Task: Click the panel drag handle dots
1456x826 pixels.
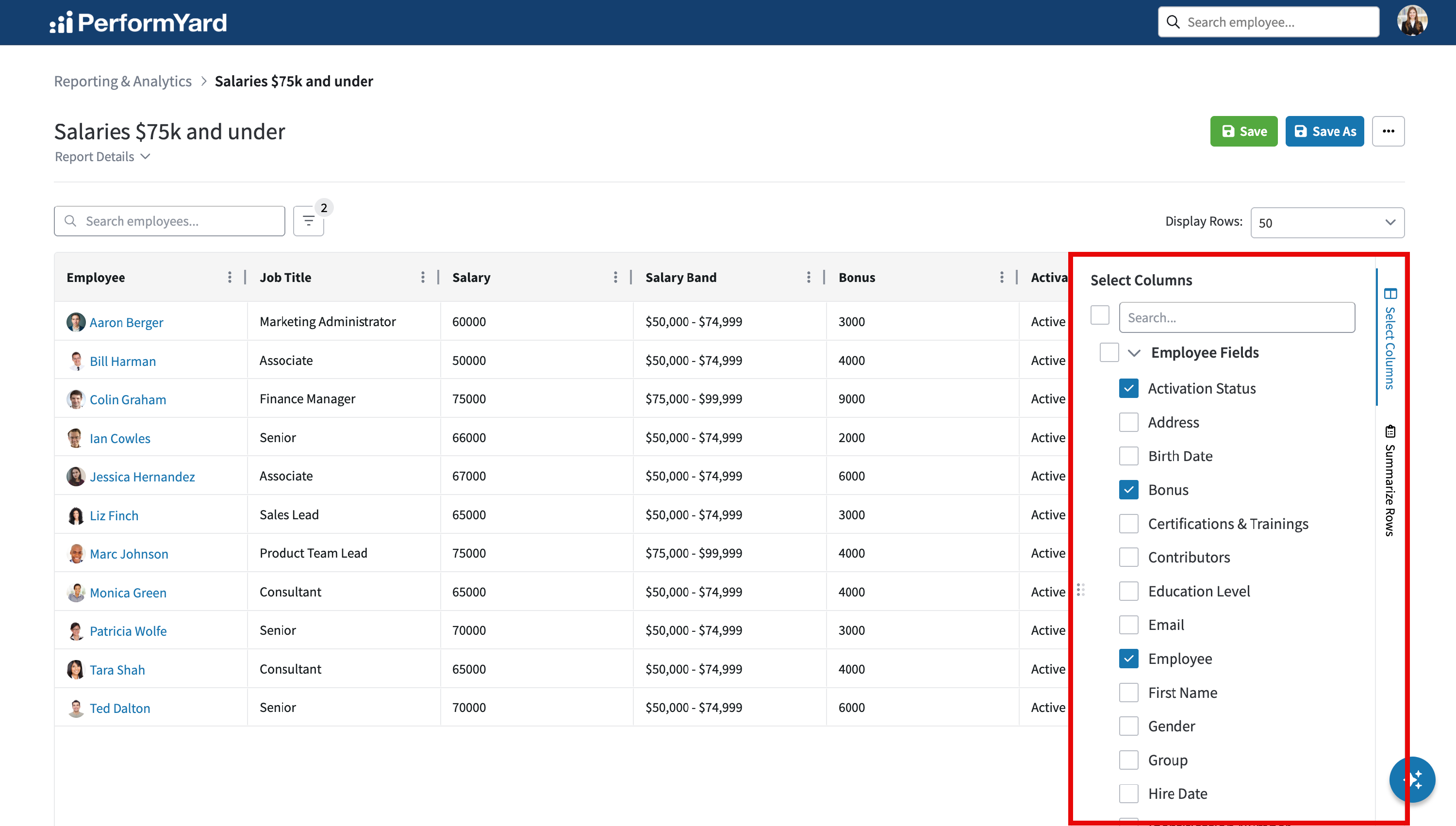Action: pyautogui.click(x=1081, y=590)
